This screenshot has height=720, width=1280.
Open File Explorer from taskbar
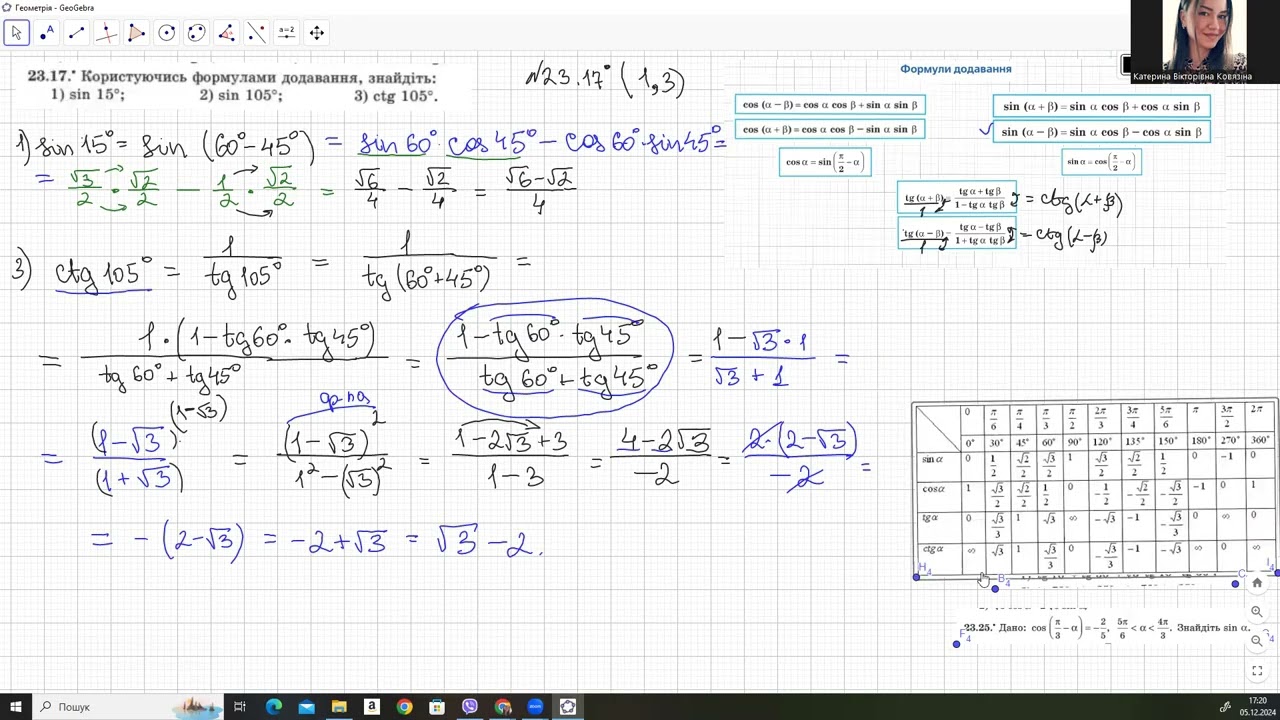click(339, 707)
